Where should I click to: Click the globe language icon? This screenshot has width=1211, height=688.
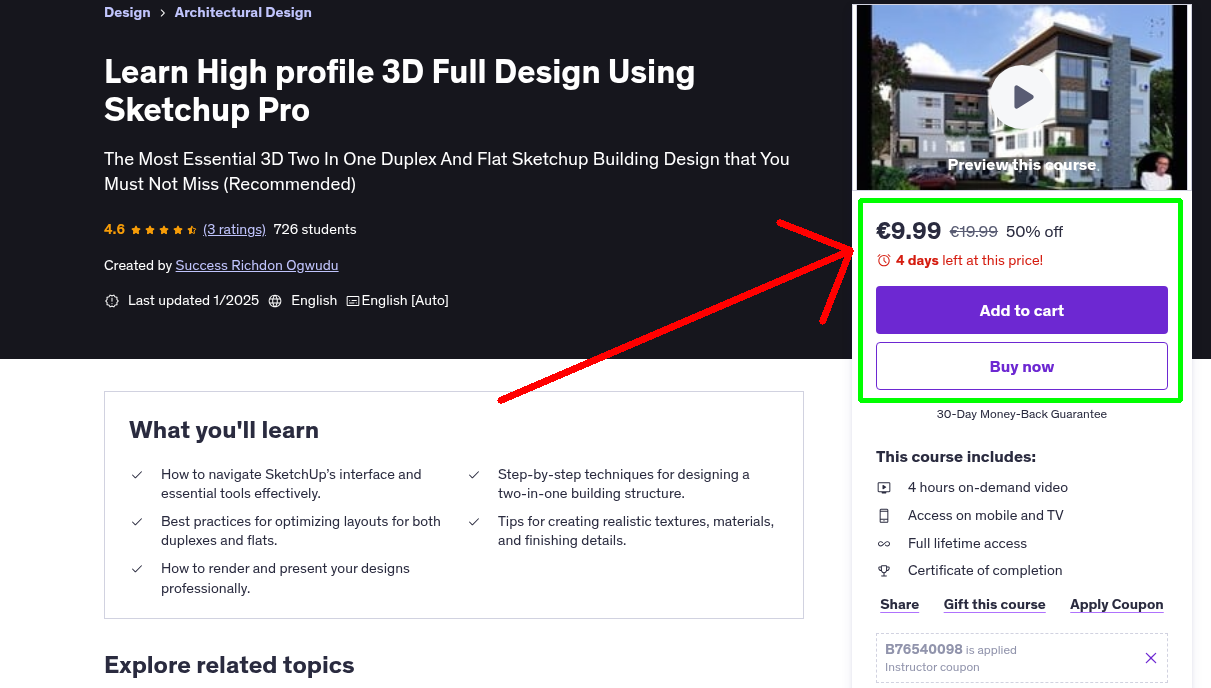[275, 300]
